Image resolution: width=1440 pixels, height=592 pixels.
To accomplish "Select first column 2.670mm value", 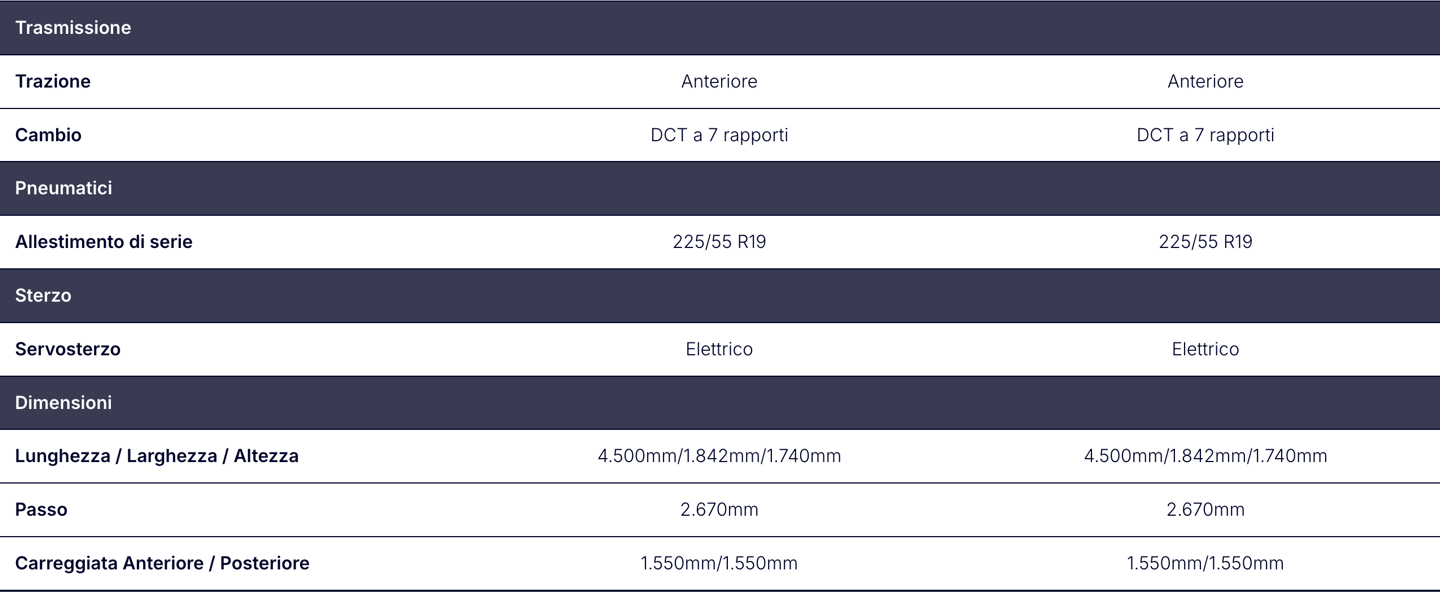I will point(719,510).
